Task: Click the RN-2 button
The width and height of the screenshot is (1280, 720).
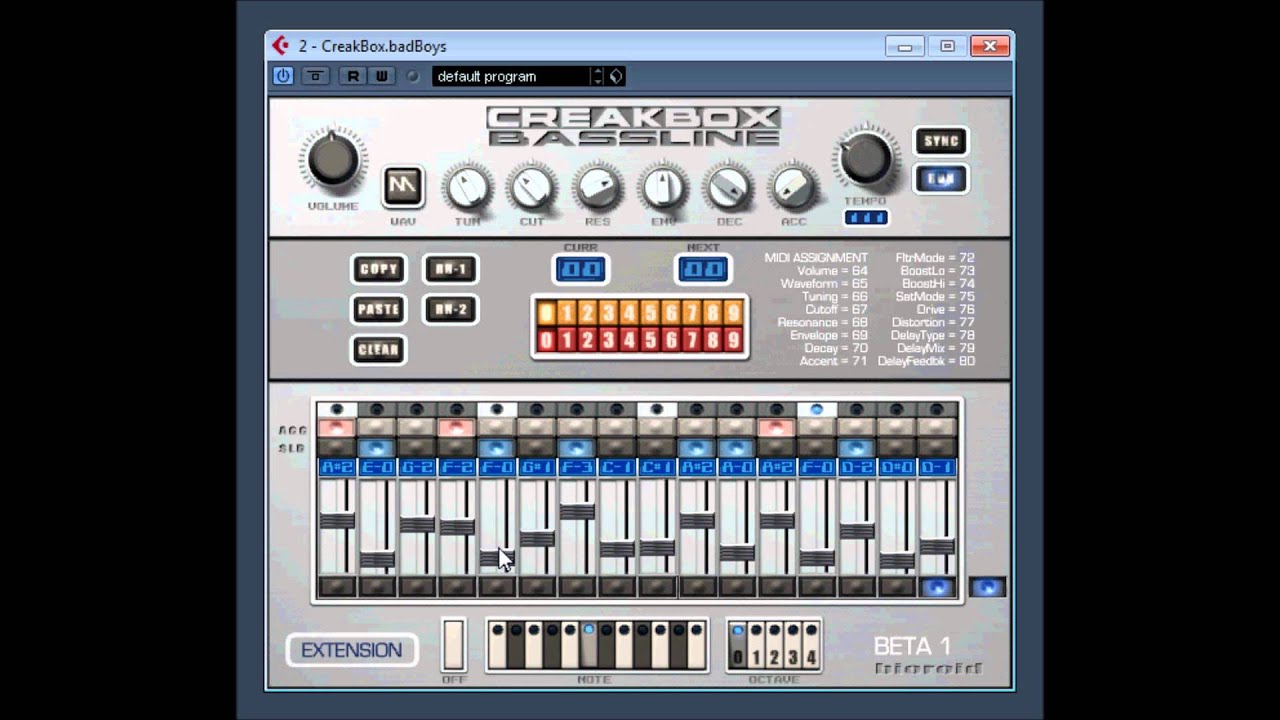Action: tap(450, 309)
